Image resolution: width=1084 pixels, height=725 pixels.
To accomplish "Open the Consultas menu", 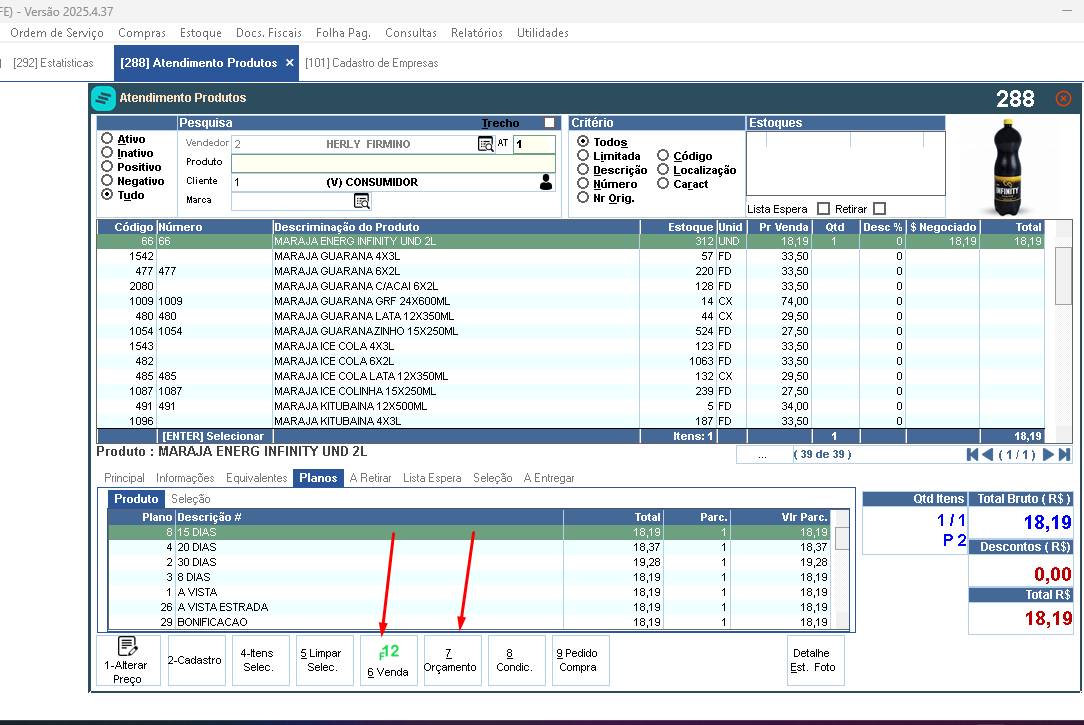I will click(x=411, y=32).
